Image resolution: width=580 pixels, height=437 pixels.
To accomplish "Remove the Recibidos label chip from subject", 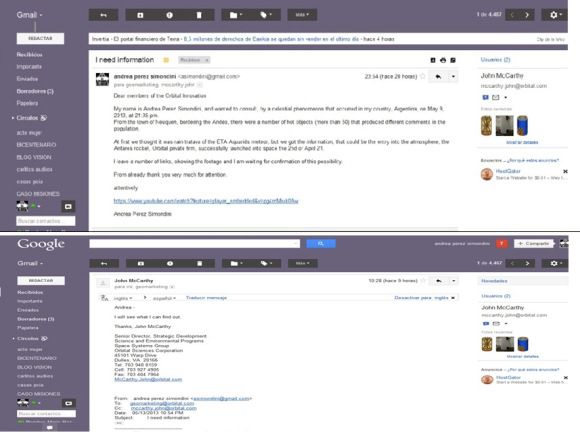I will [207, 60].
